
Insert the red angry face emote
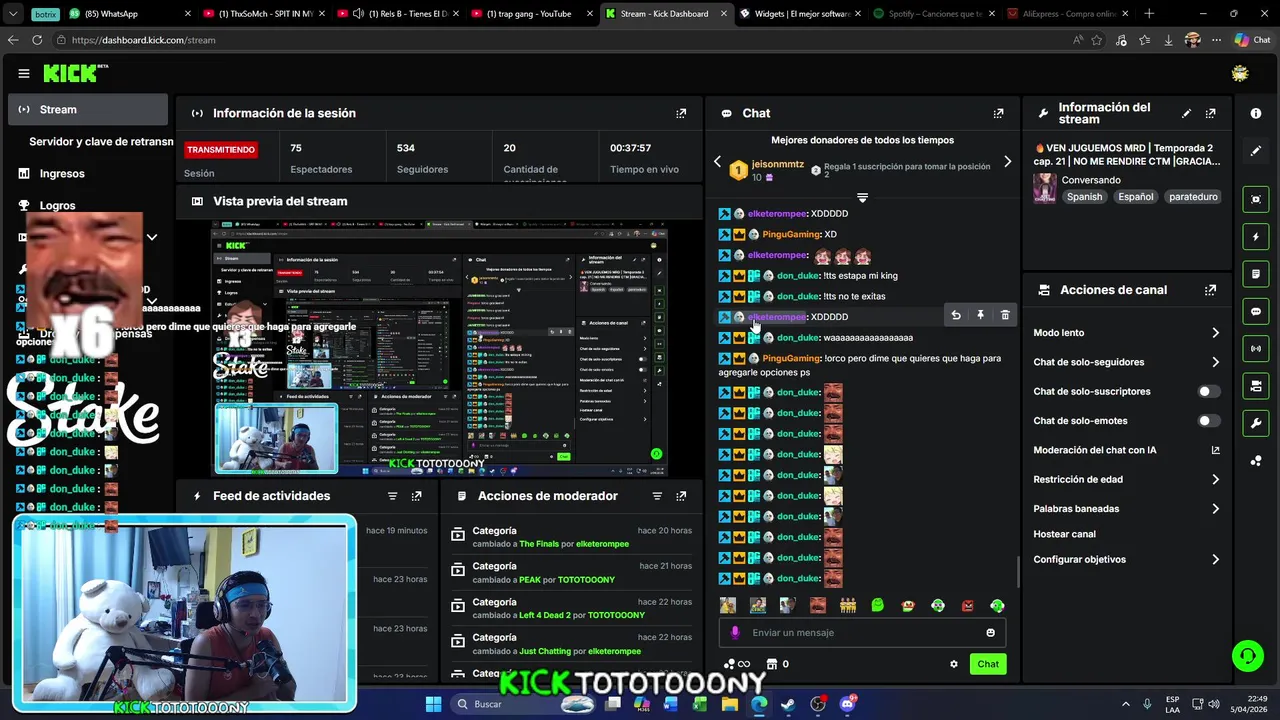(x=967, y=605)
